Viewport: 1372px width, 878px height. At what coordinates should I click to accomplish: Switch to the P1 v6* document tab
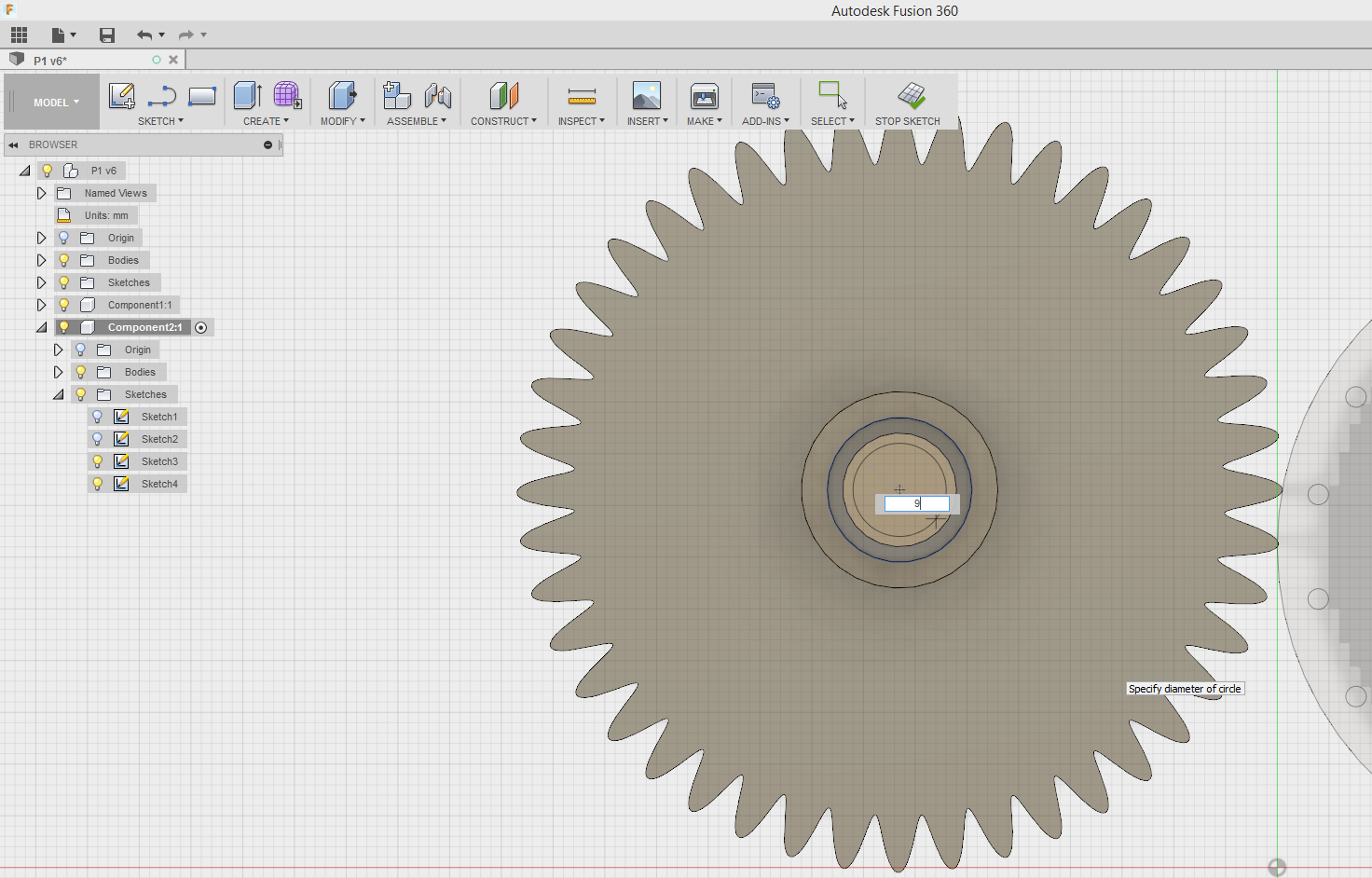[x=50, y=61]
